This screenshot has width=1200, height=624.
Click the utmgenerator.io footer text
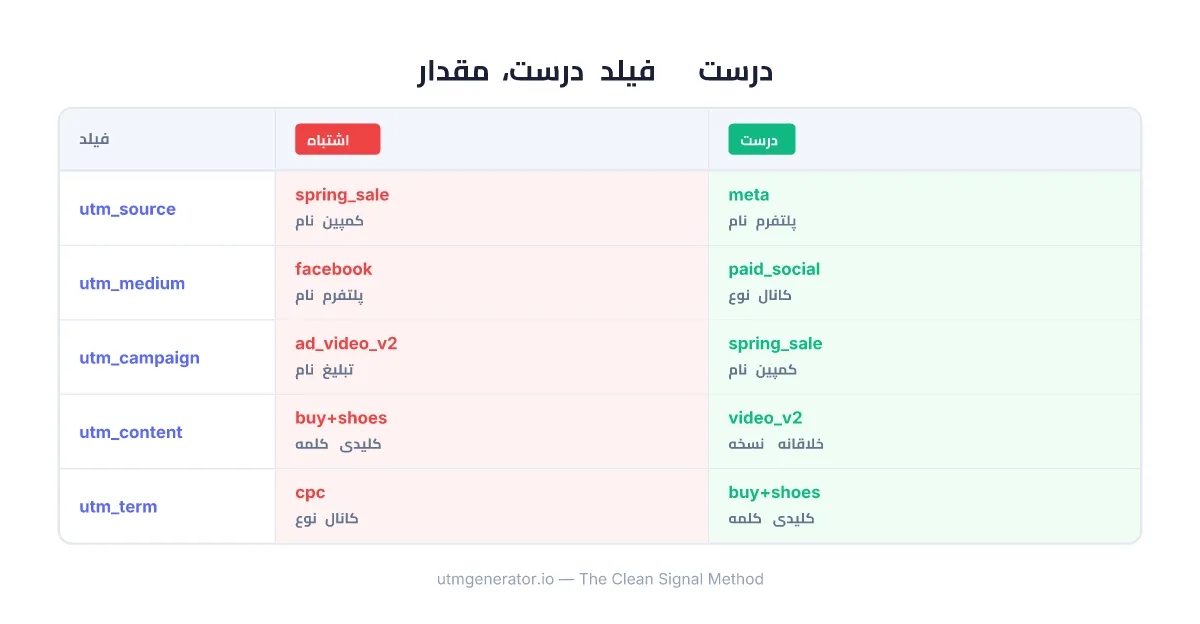pyautogui.click(x=600, y=579)
